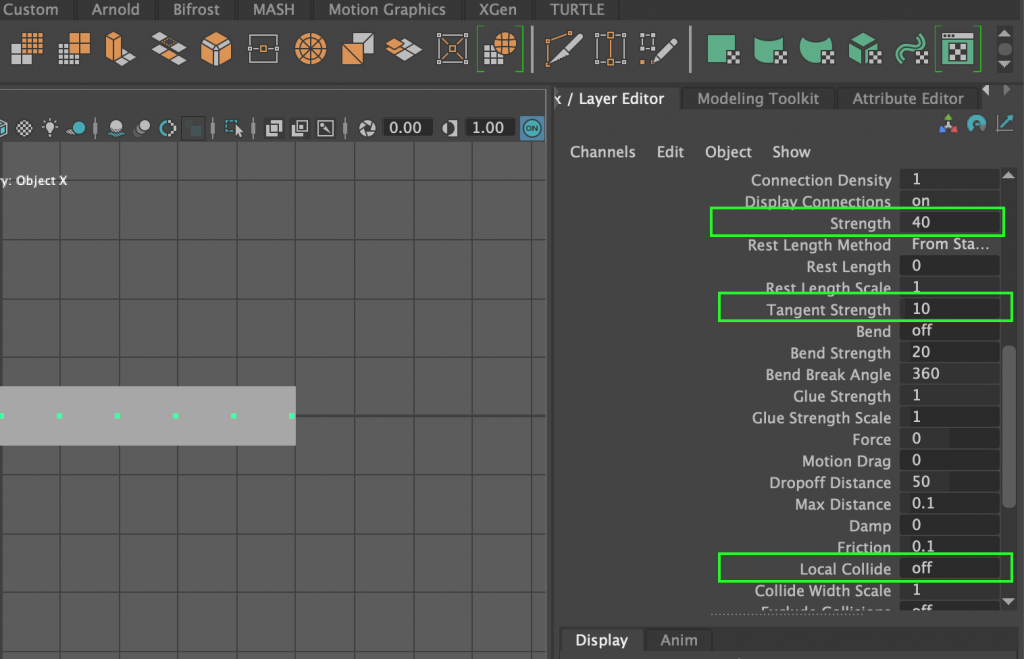Click the viewport exposure 0.00 field
Image resolution: width=1024 pixels, height=659 pixels.
(x=406, y=128)
